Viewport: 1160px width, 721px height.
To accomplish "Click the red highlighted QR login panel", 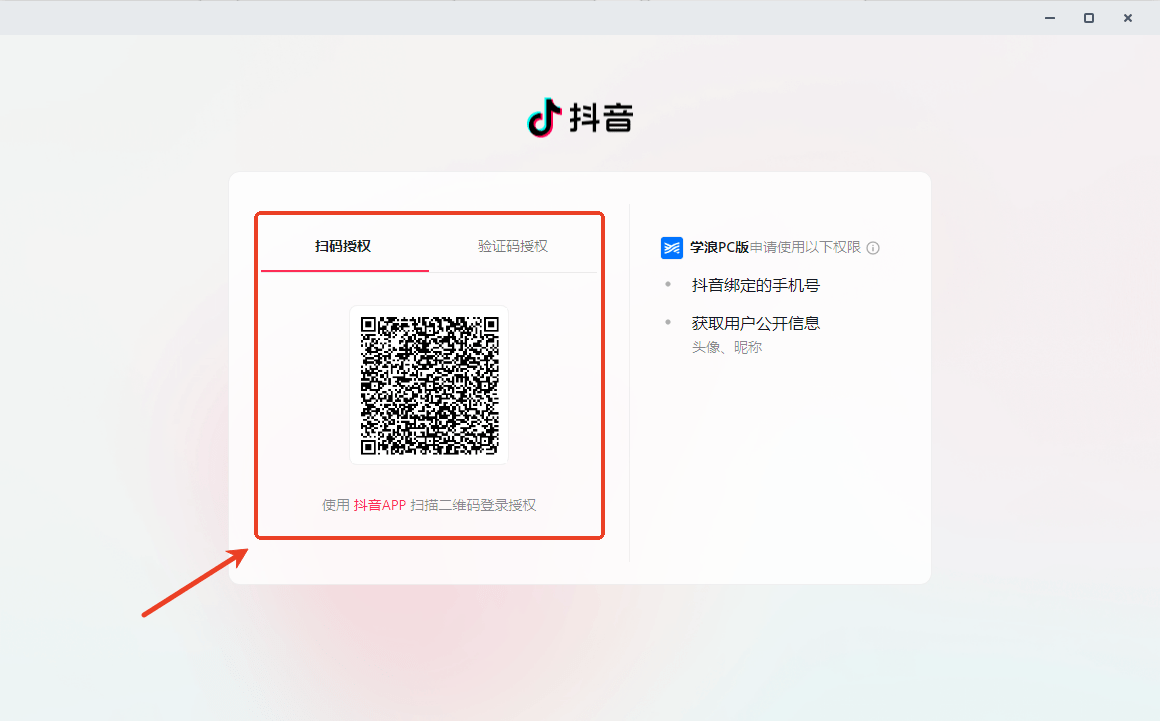I will [x=429, y=375].
